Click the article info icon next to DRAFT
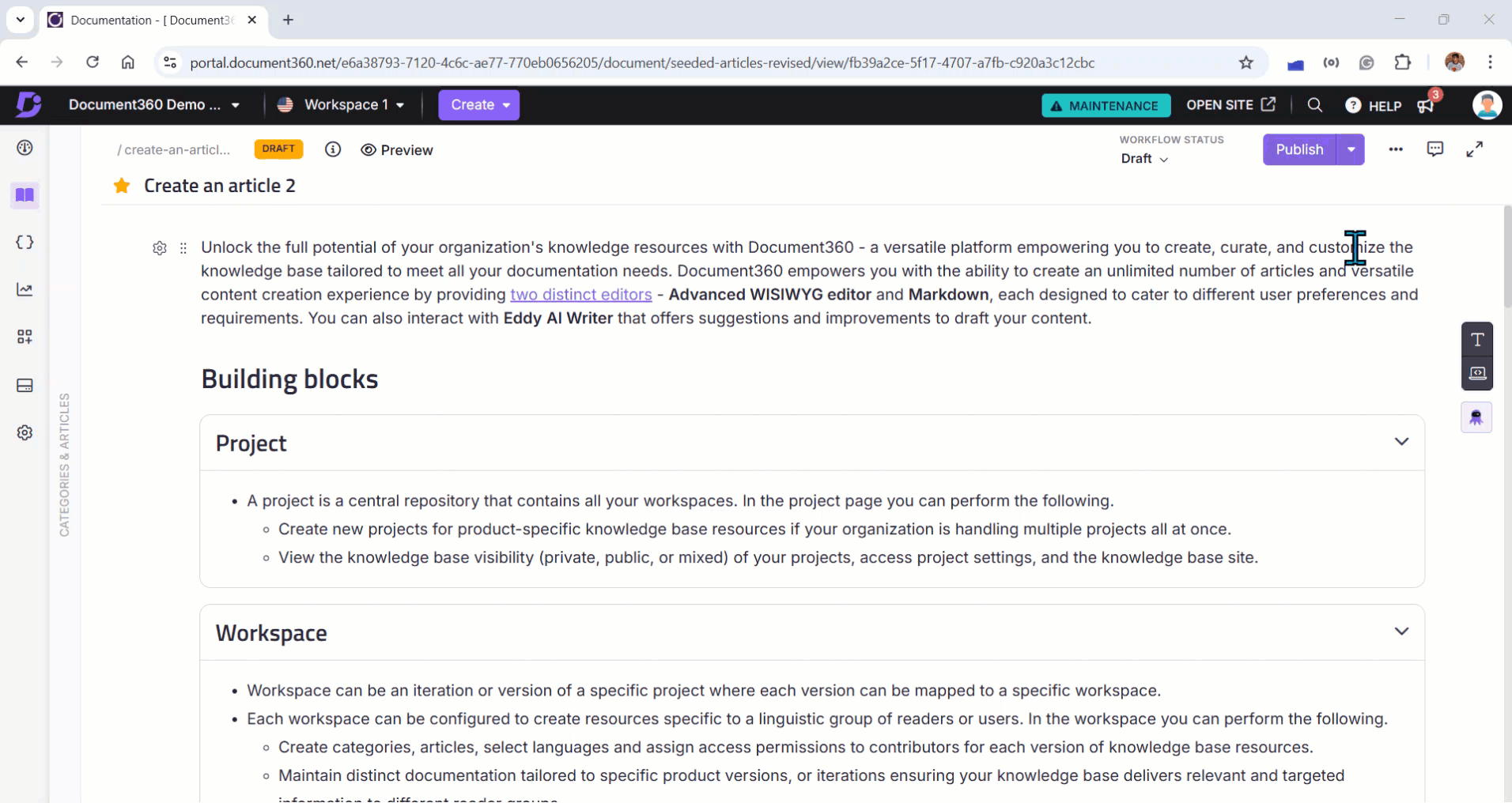 click(333, 149)
